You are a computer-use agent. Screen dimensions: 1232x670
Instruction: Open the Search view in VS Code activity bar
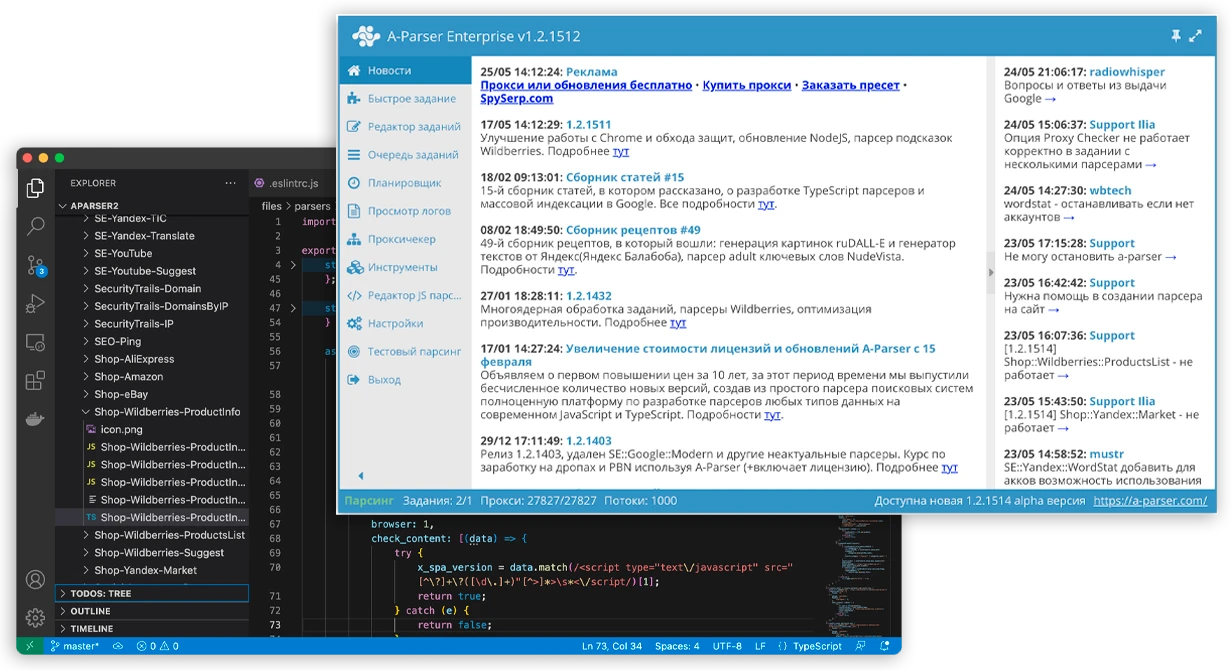click(x=35, y=226)
